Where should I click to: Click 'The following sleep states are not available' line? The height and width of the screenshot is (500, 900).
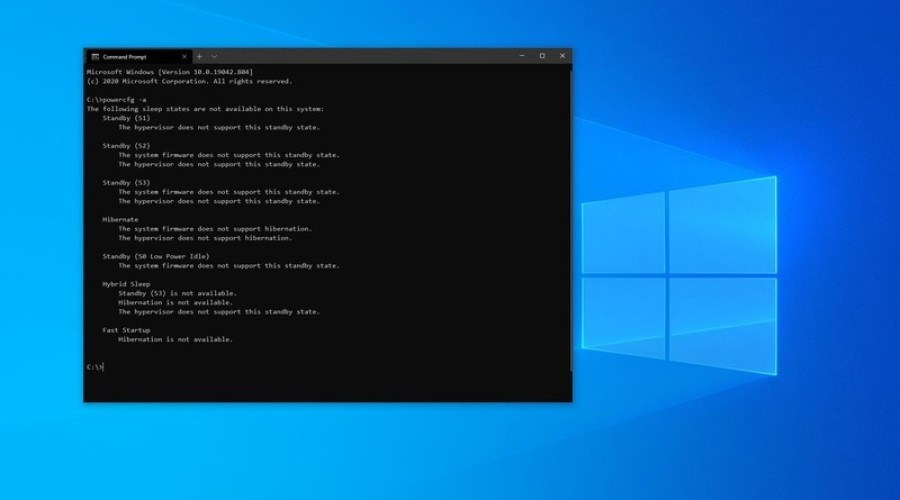205,108
